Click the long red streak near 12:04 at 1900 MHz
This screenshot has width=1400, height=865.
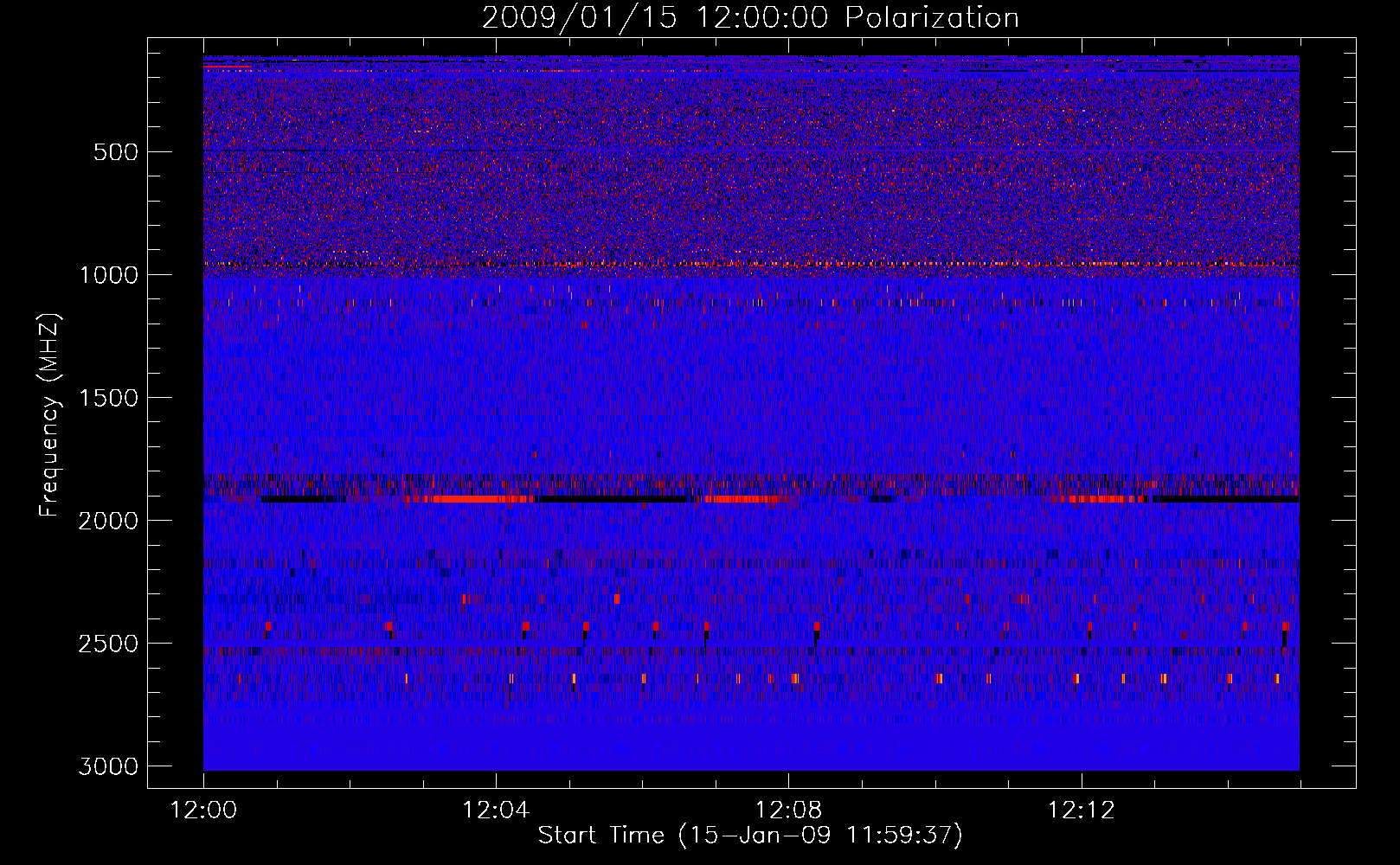click(x=473, y=499)
